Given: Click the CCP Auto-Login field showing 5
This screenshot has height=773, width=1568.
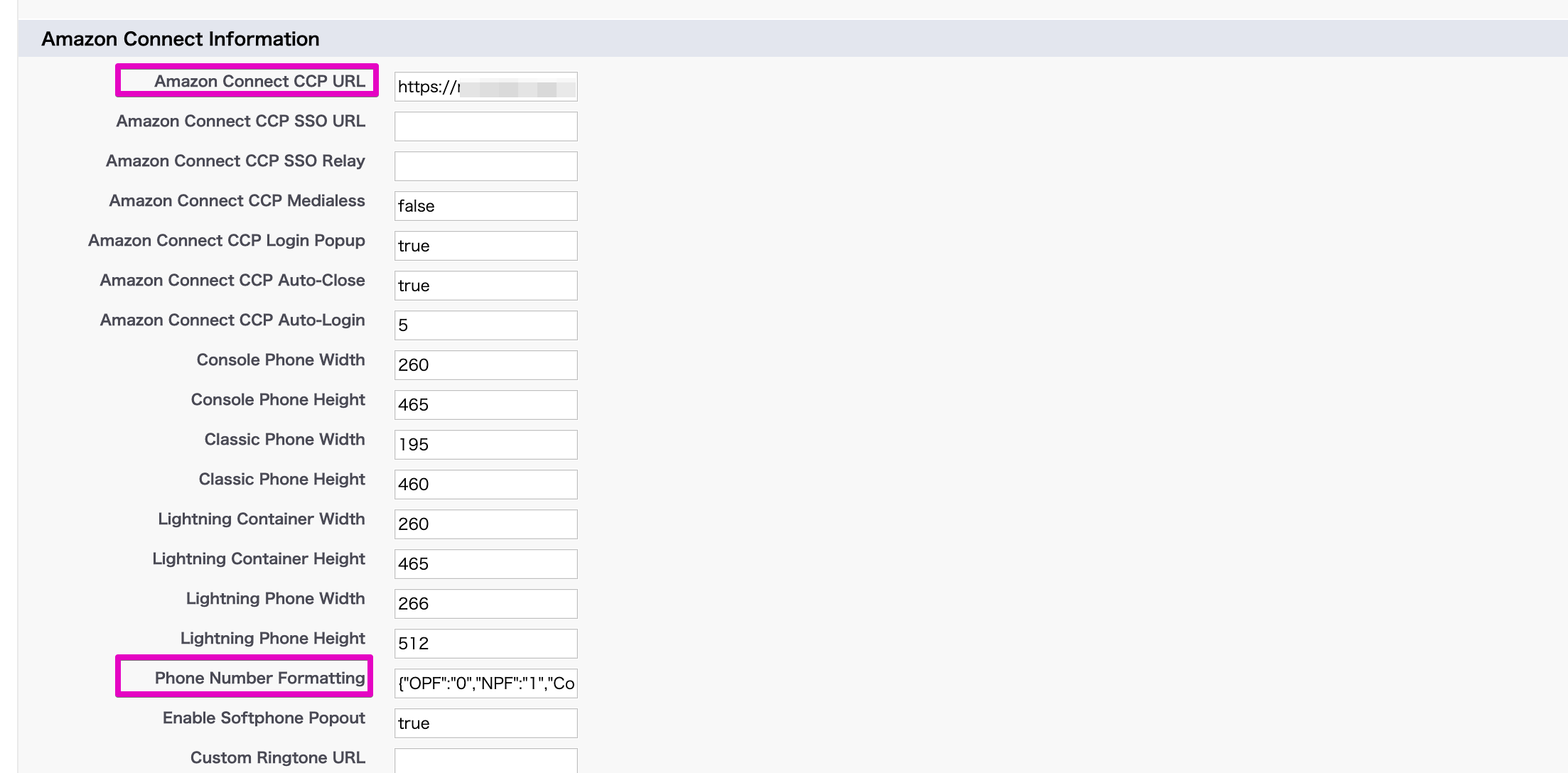Looking at the screenshot, I should pos(486,325).
